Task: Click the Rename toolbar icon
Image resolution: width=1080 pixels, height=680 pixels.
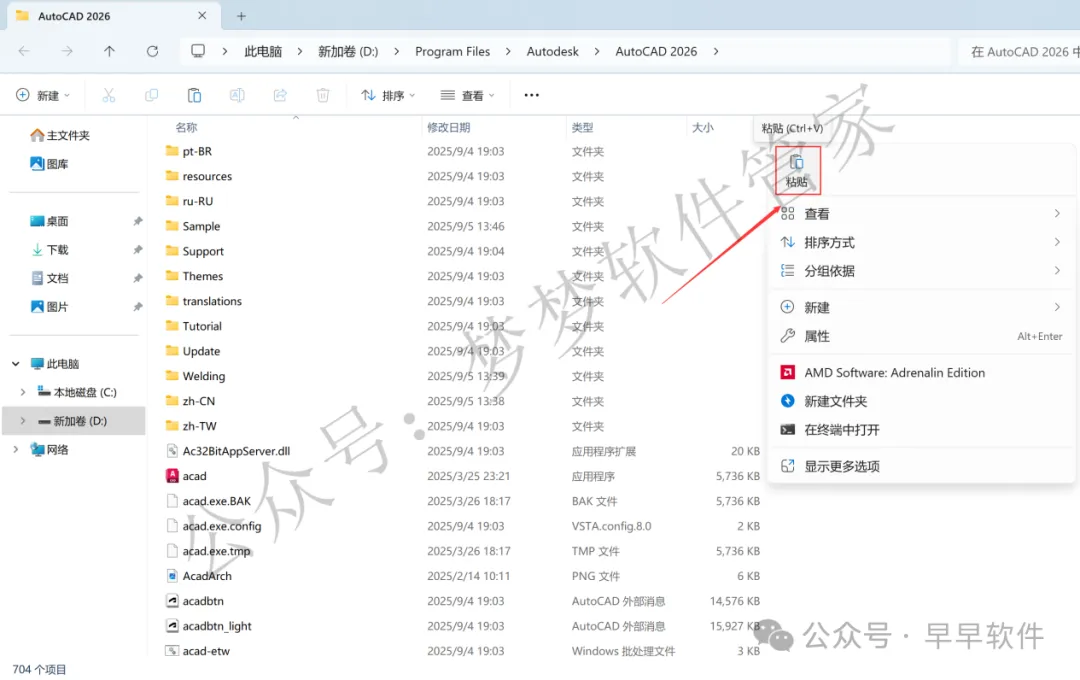Action: [237, 95]
